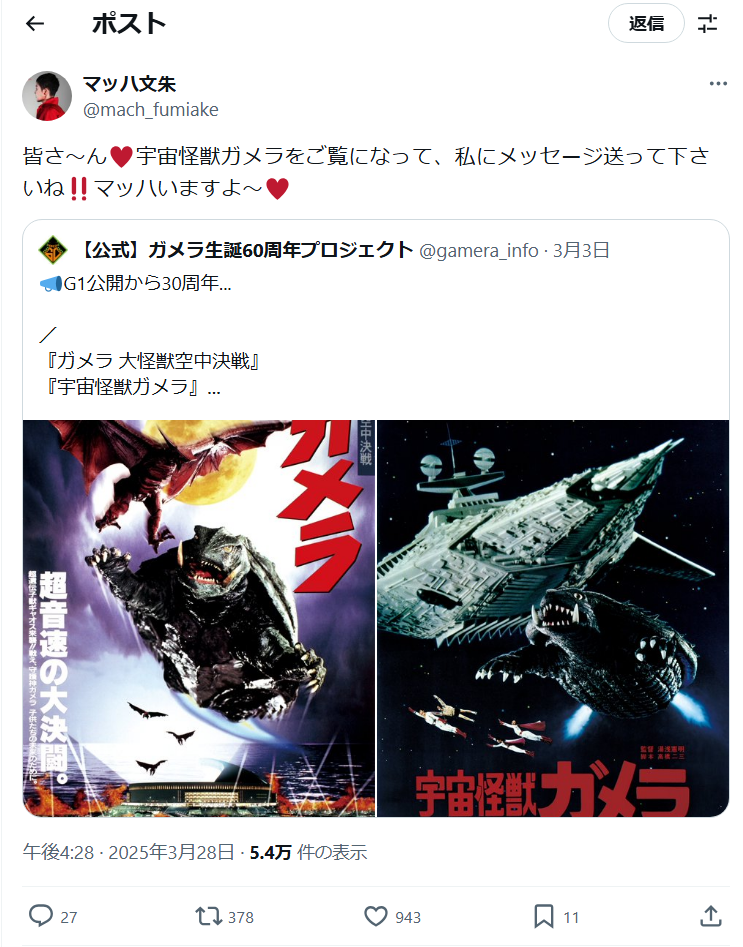Click the 5.4万 件の表示 view count

tap(308, 852)
